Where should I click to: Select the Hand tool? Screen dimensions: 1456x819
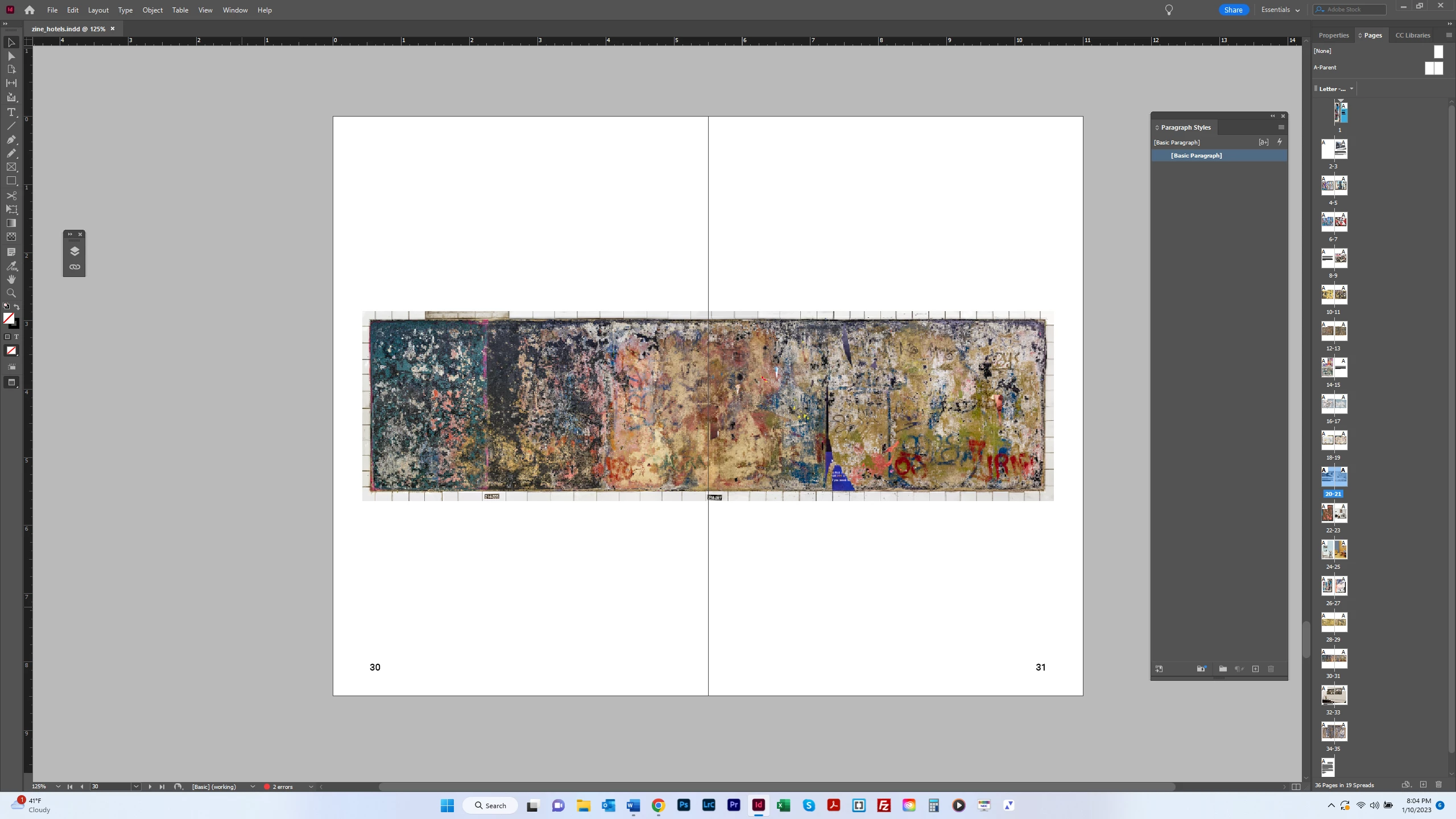[11, 279]
